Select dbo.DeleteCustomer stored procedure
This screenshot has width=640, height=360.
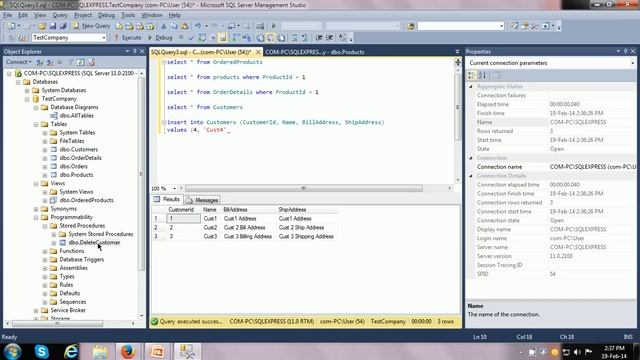[x=94, y=242]
